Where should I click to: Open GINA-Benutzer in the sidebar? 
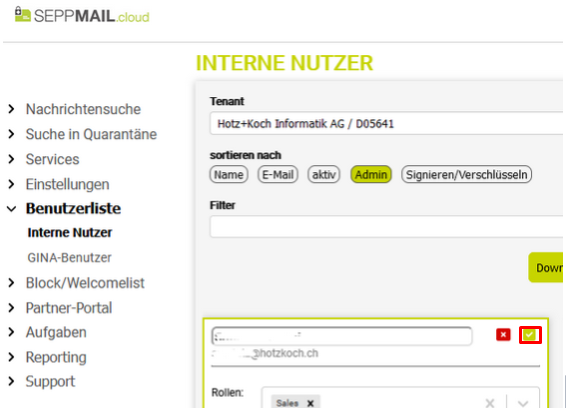[x=70, y=258]
